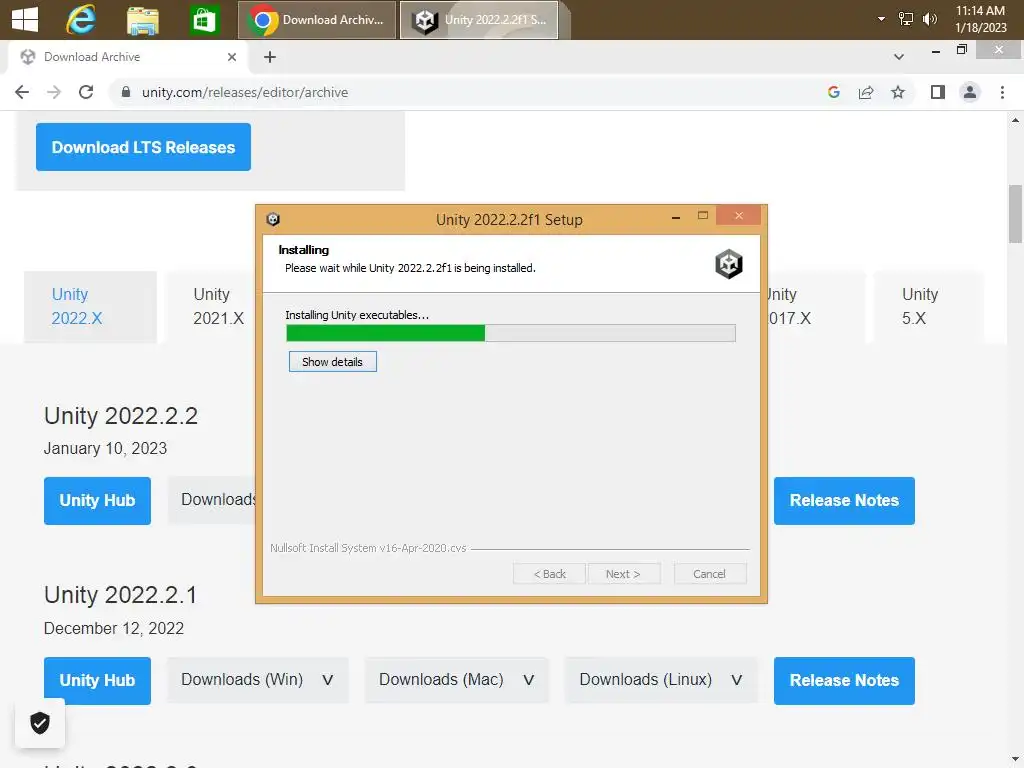Toggle the Chrome side panel

click(x=938, y=92)
